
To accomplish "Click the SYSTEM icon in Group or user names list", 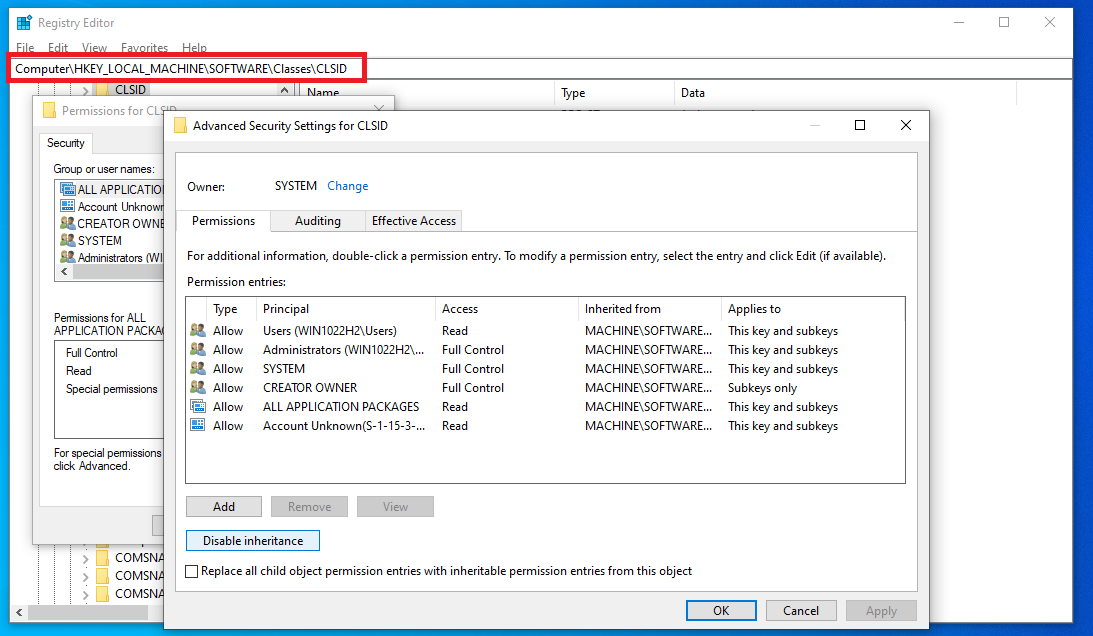I will [x=68, y=239].
